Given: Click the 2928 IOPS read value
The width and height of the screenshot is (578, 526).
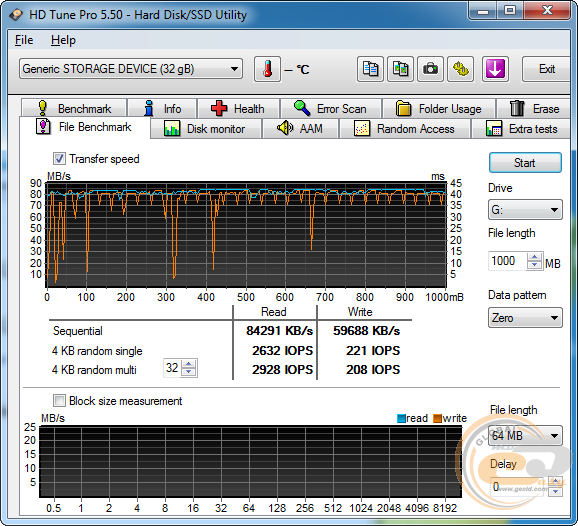Looking at the screenshot, I should pyautogui.click(x=282, y=370).
